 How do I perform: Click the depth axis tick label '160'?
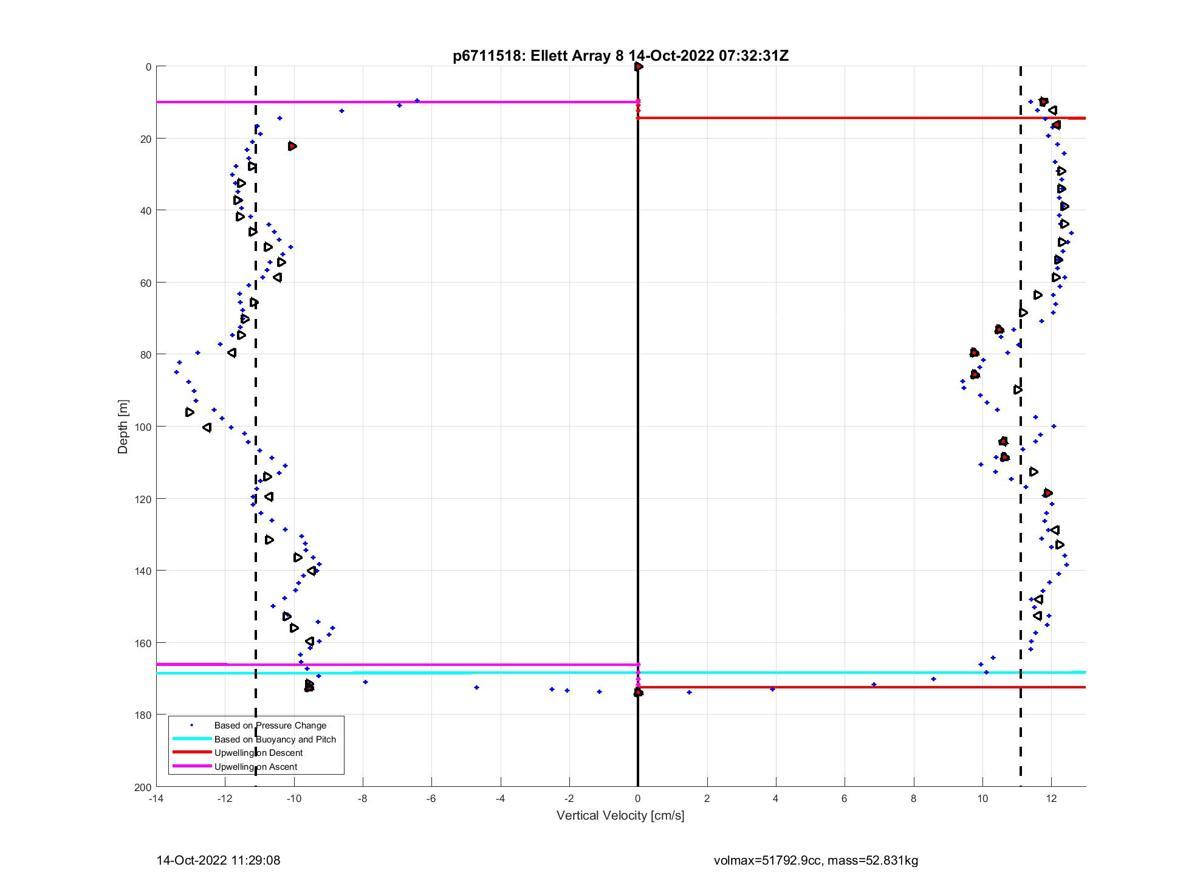(x=142, y=643)
